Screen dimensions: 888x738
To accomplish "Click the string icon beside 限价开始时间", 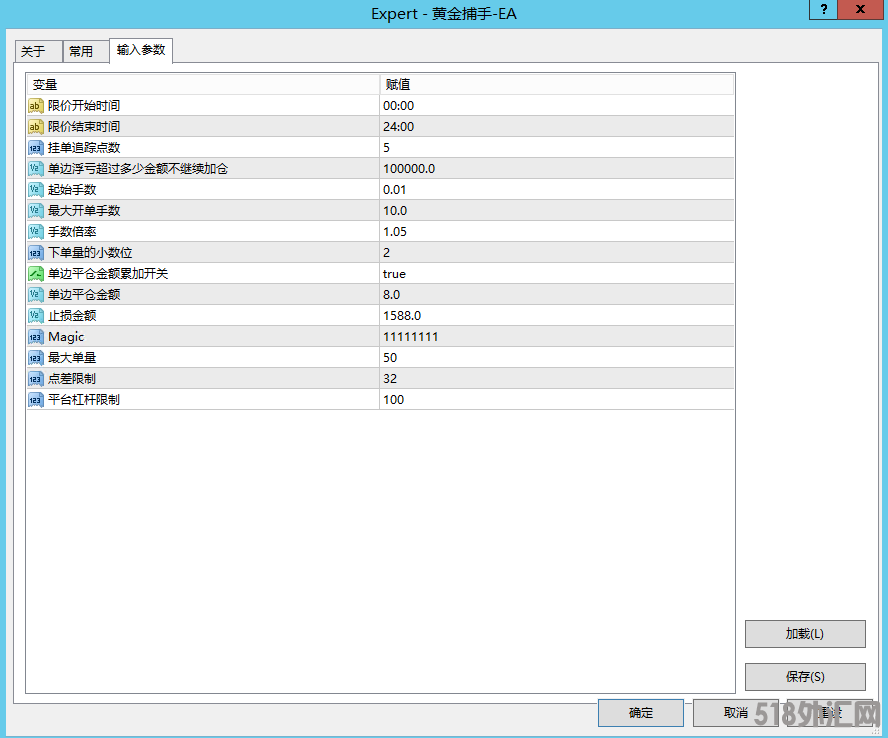I will pos(35,106).
